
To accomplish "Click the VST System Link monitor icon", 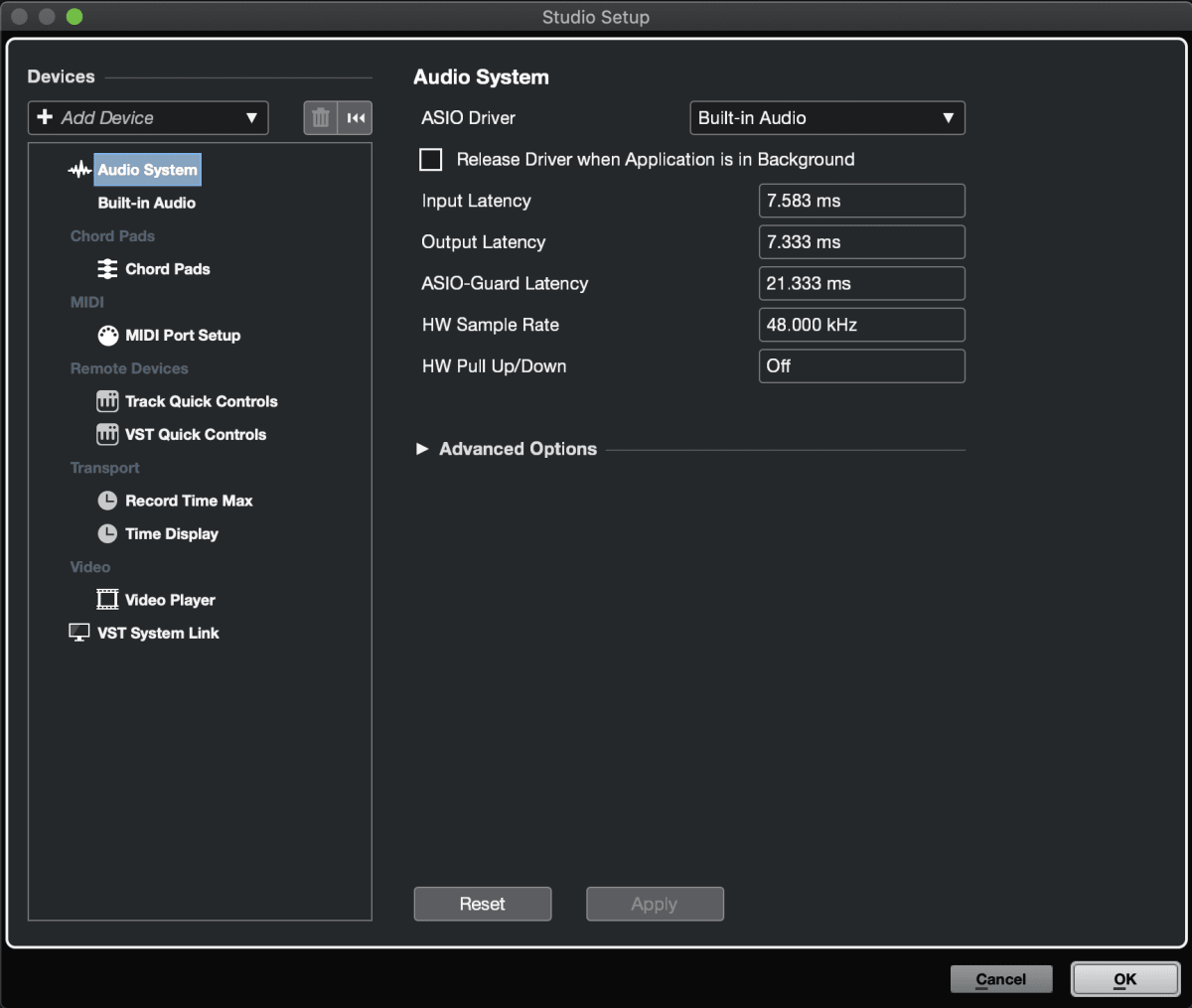I will point(79,633).
